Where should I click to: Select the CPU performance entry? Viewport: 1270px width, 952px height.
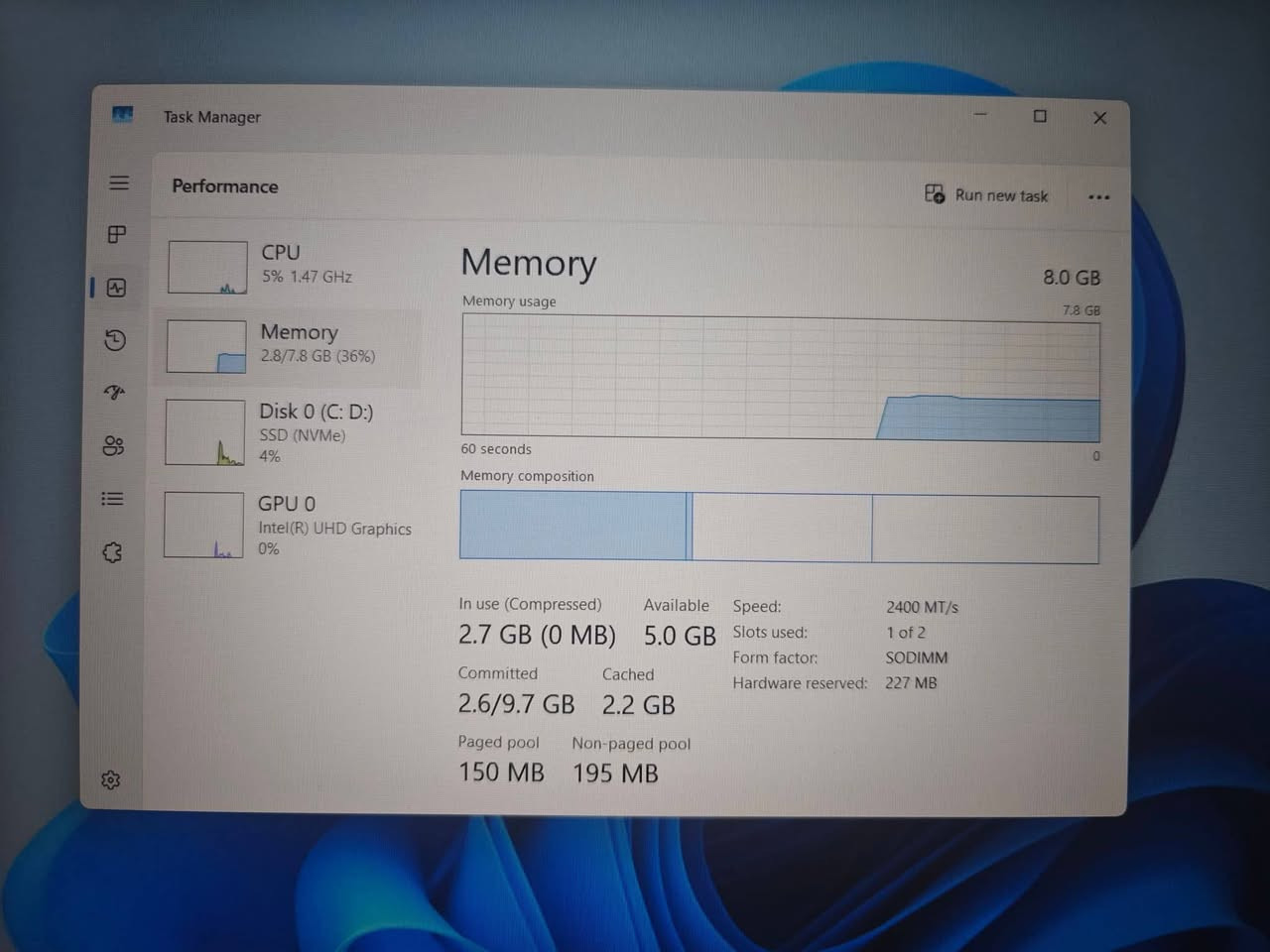[x=290, y=267]
